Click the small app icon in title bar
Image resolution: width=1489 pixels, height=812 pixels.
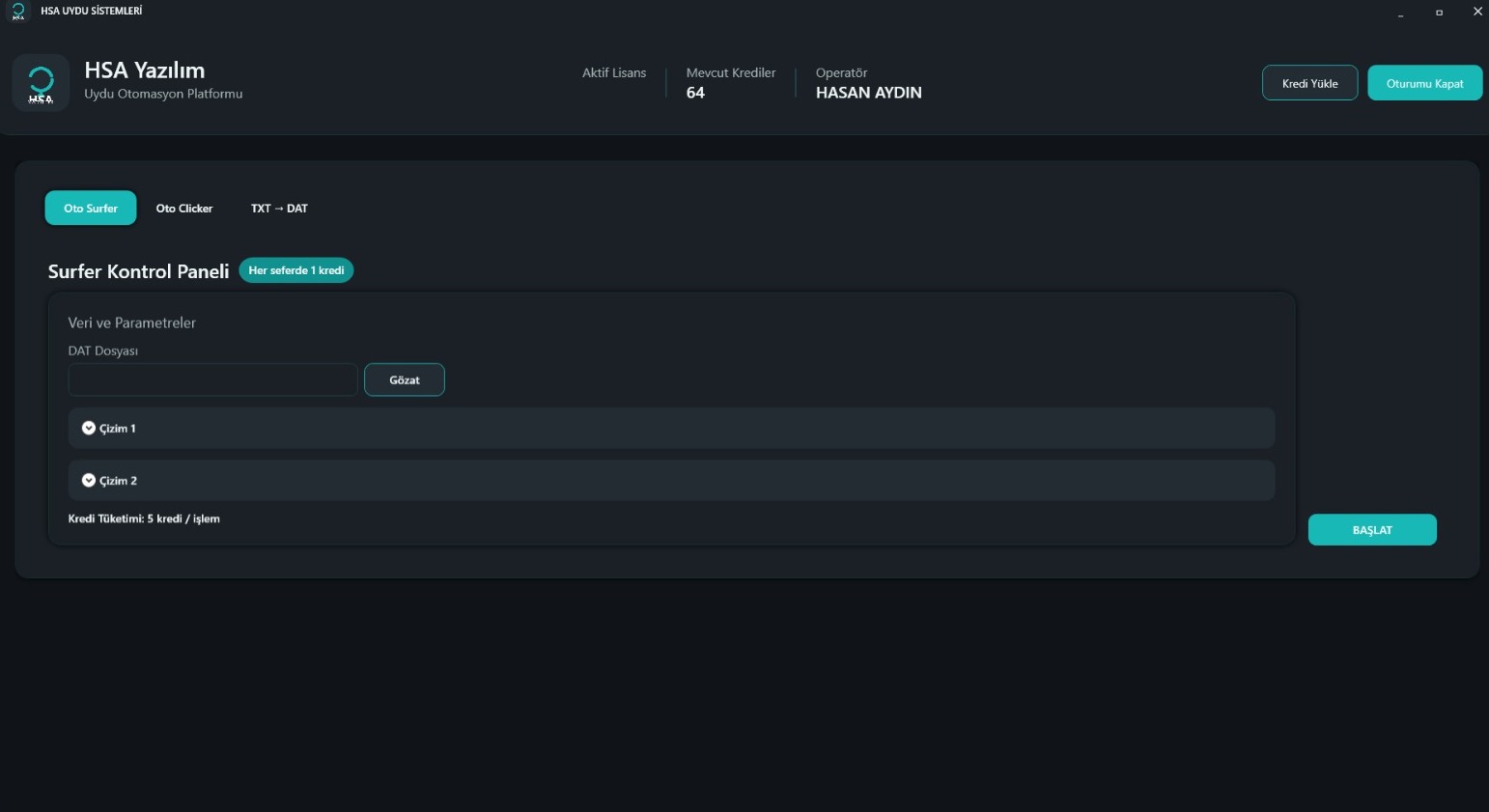coord(17,12)
